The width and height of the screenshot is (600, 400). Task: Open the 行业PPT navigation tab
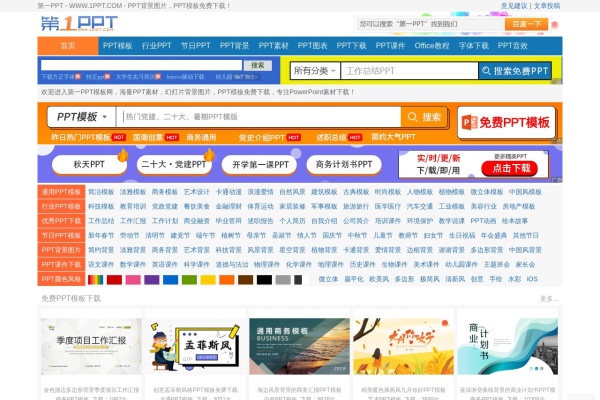click(156, 46)
